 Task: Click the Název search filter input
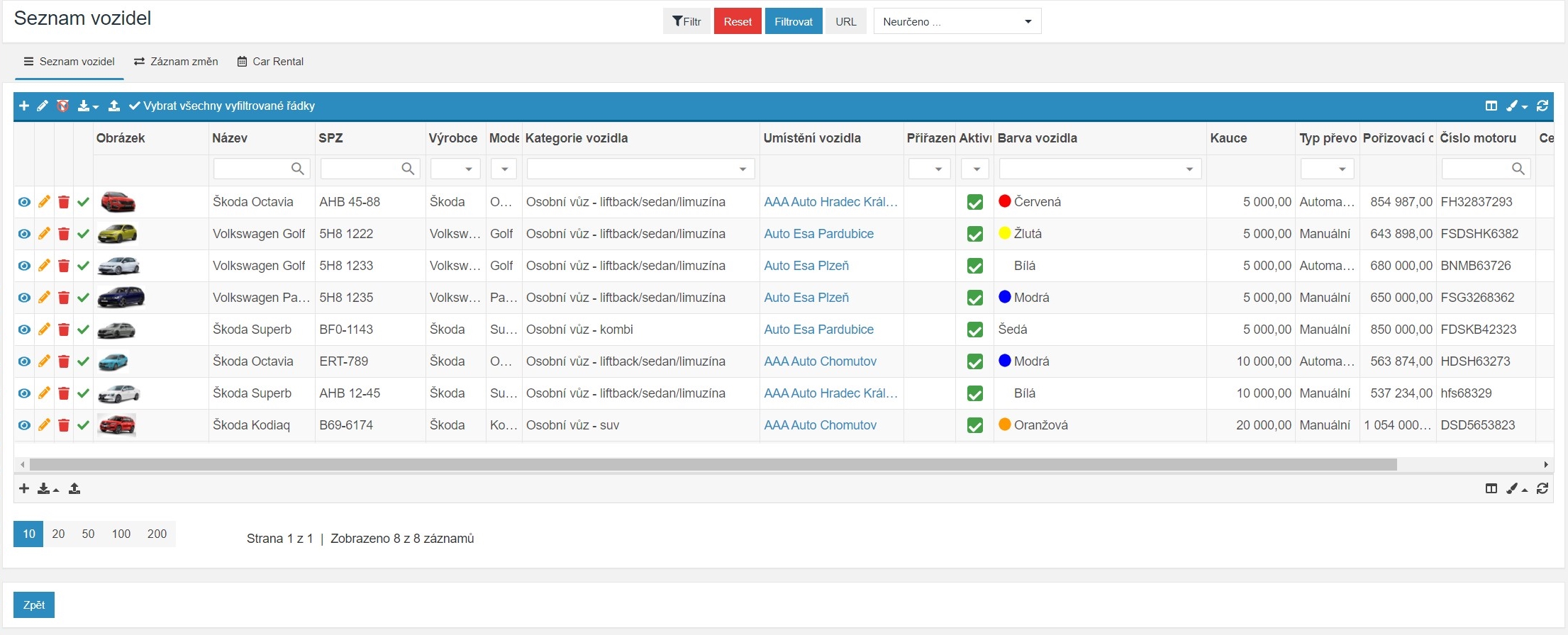tap(253, 169)
